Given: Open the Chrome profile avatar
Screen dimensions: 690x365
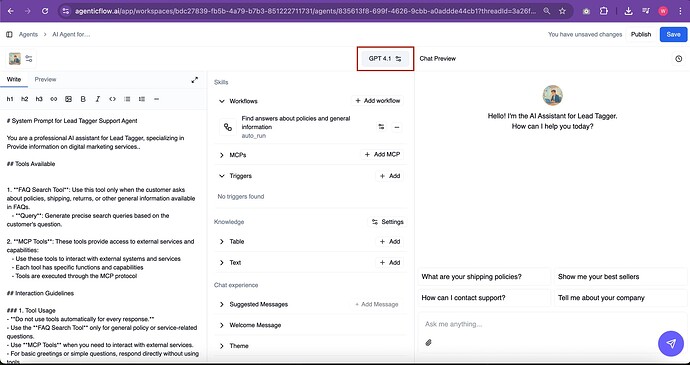Looking at the screenshot, I should [x=663, y=11].
